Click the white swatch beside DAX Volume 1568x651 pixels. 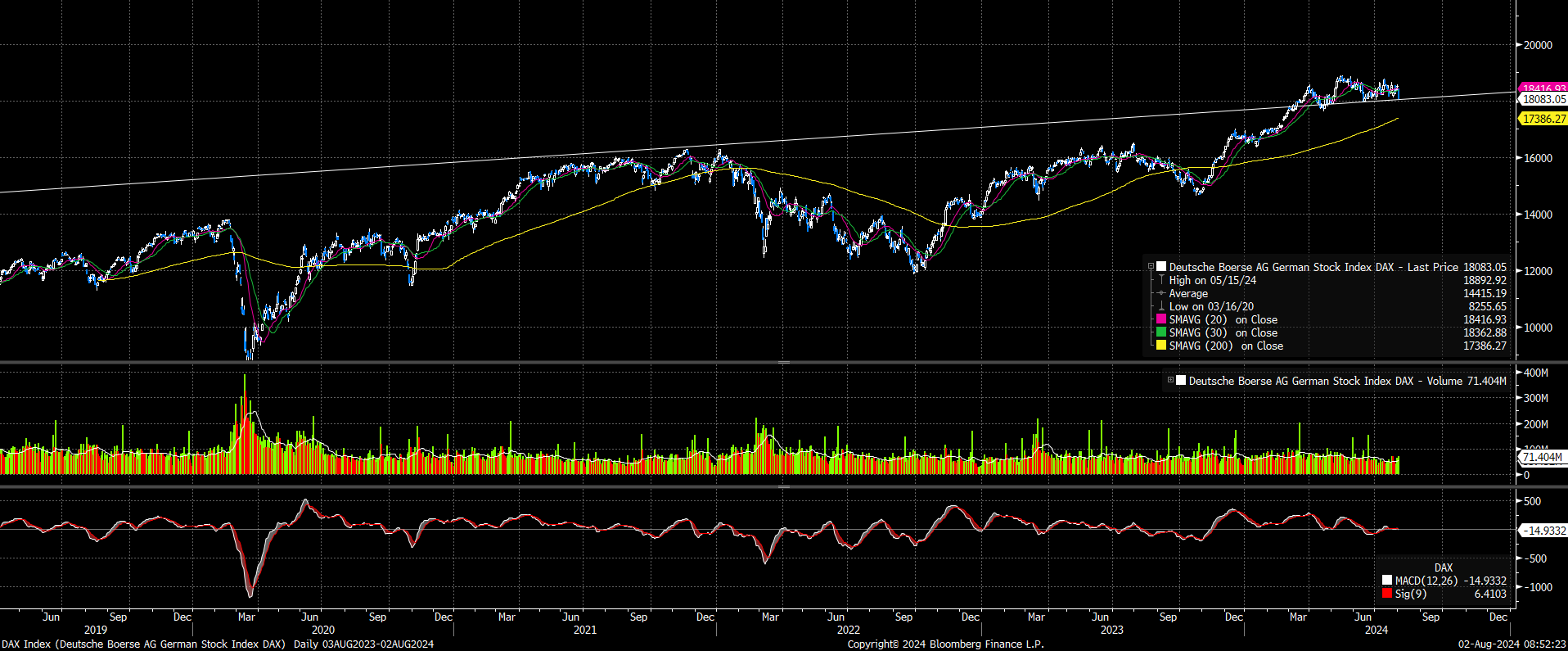(x=1180, y=380)
